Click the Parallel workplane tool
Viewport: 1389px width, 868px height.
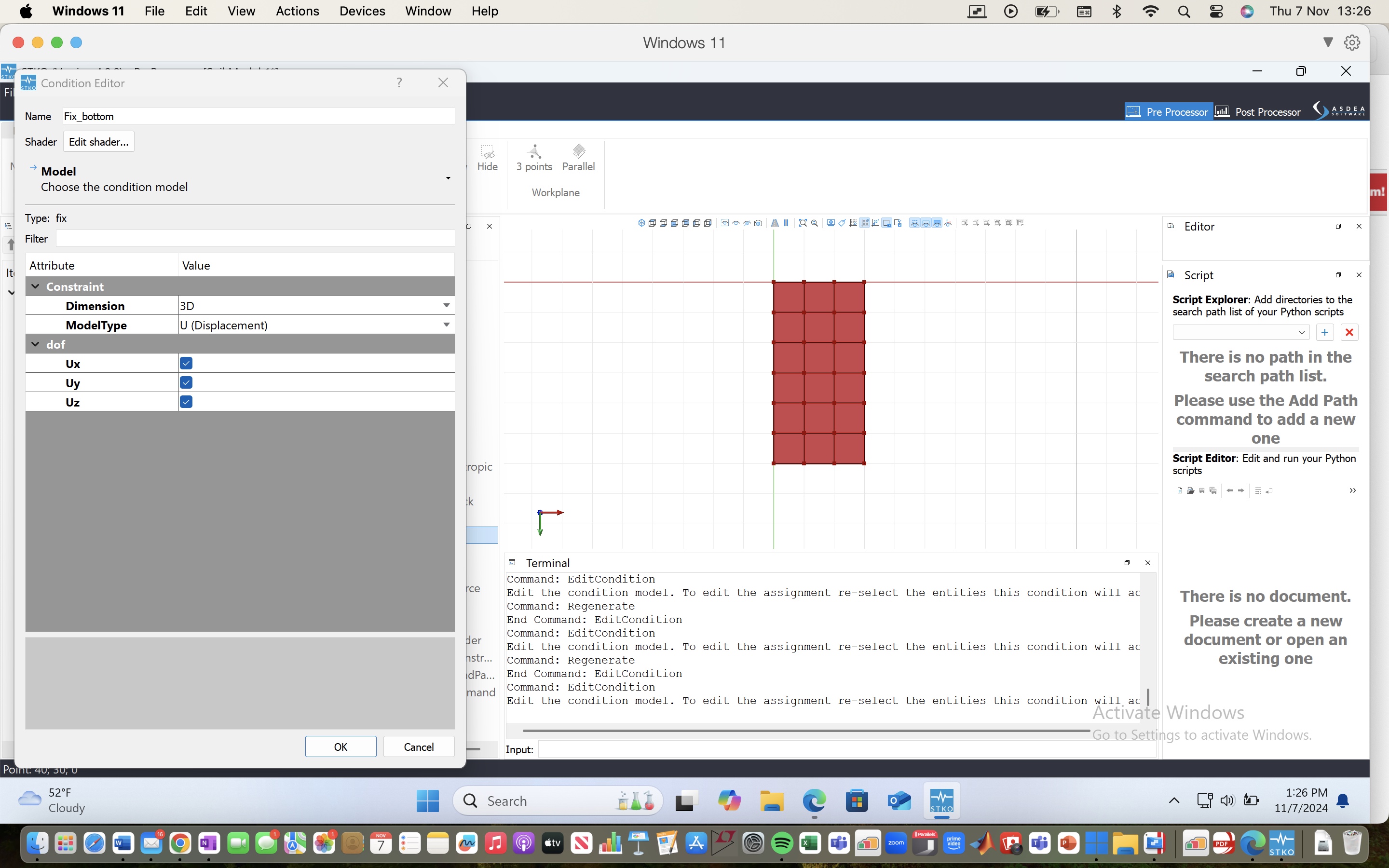coord(579,158)
